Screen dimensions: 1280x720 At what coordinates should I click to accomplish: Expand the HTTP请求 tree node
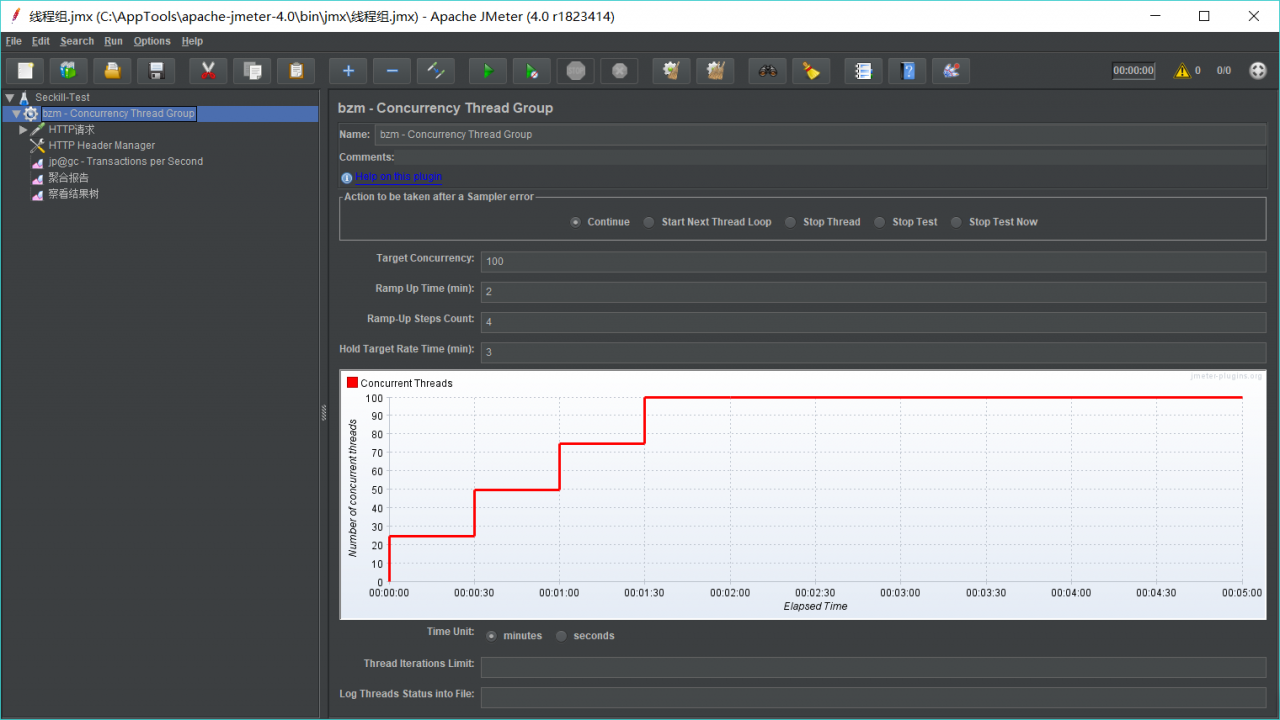pos(23,130)
